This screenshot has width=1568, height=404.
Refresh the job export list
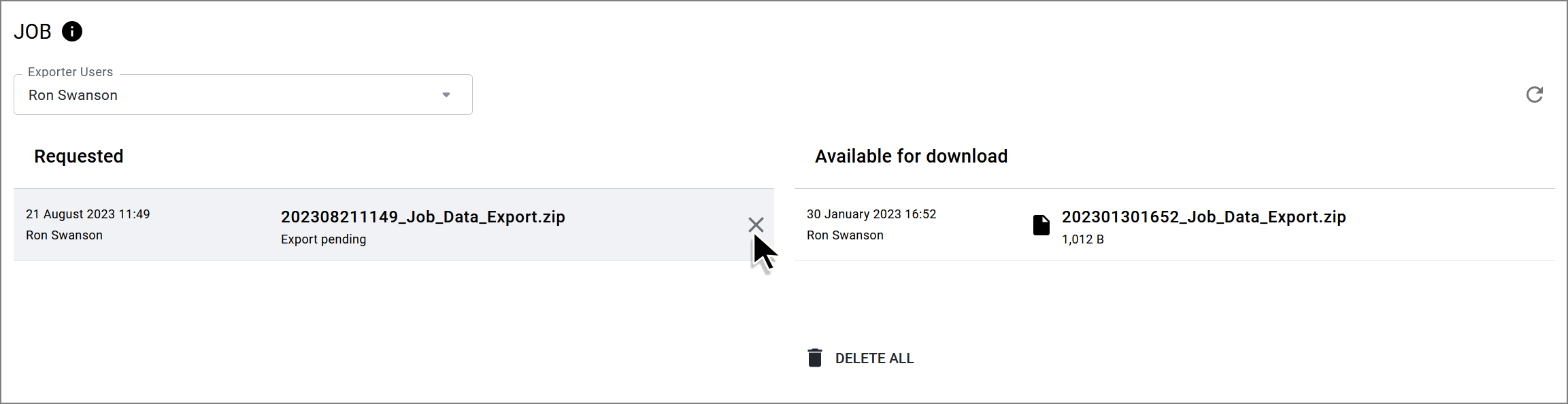click(x=1534, y=95)
